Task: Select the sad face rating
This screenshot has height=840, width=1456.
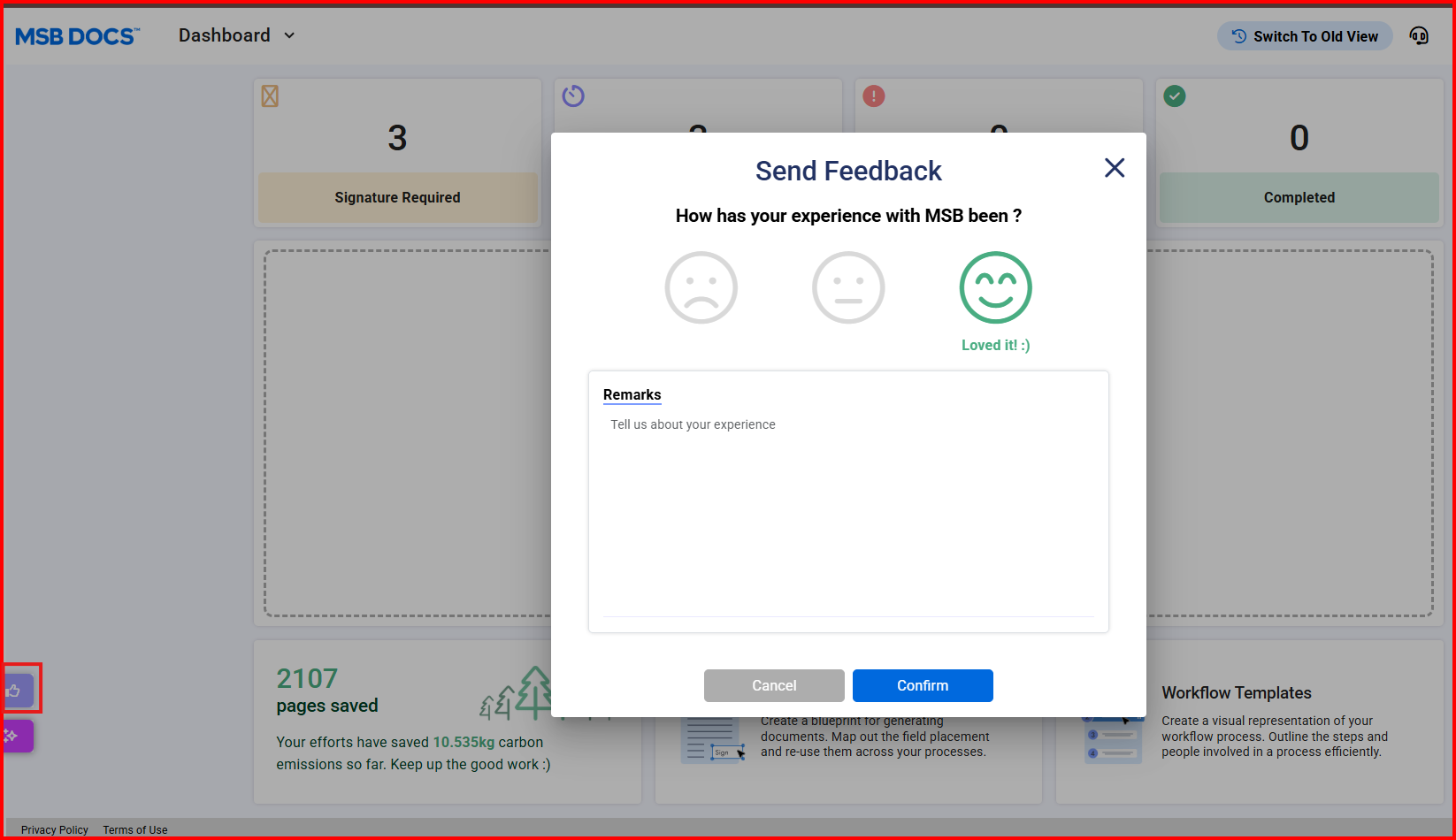Action: click(701, 287)
